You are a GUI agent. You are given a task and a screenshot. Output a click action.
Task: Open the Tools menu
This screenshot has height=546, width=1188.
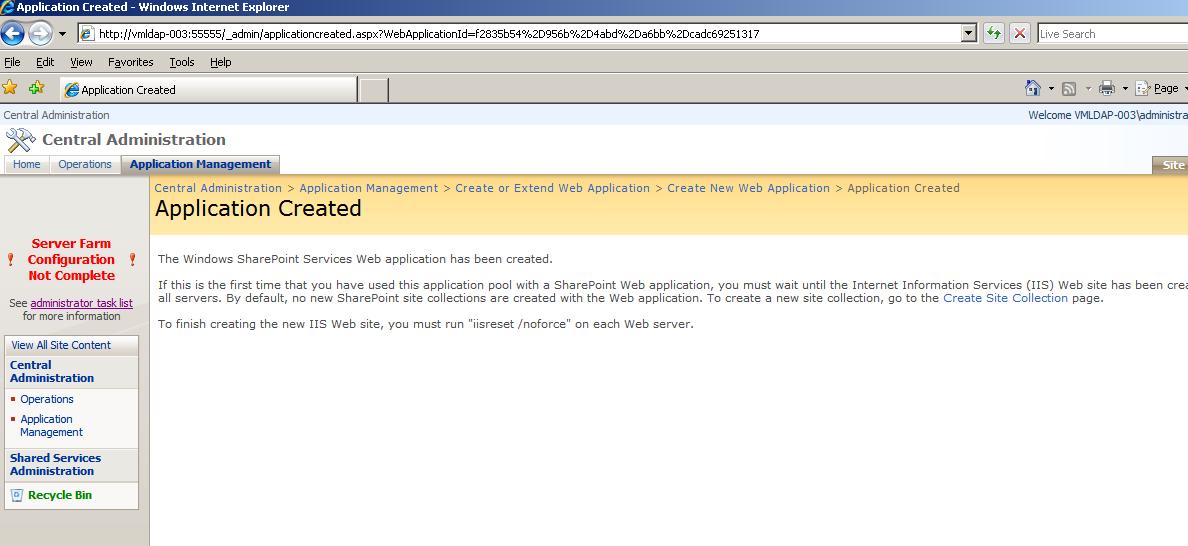182,62
